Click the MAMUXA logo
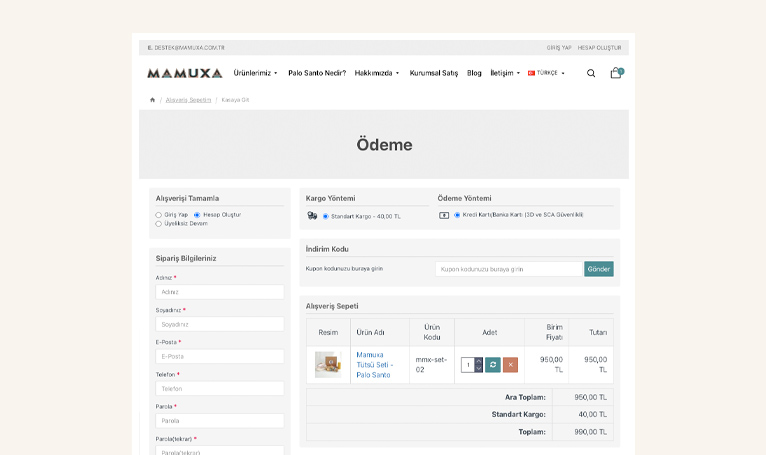 tap(184, 73)
